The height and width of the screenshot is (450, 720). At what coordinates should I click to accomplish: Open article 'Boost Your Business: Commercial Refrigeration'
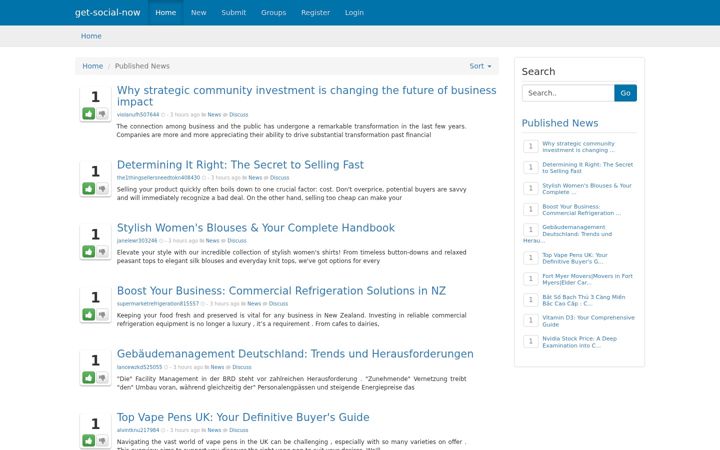(x=281, y=291)
